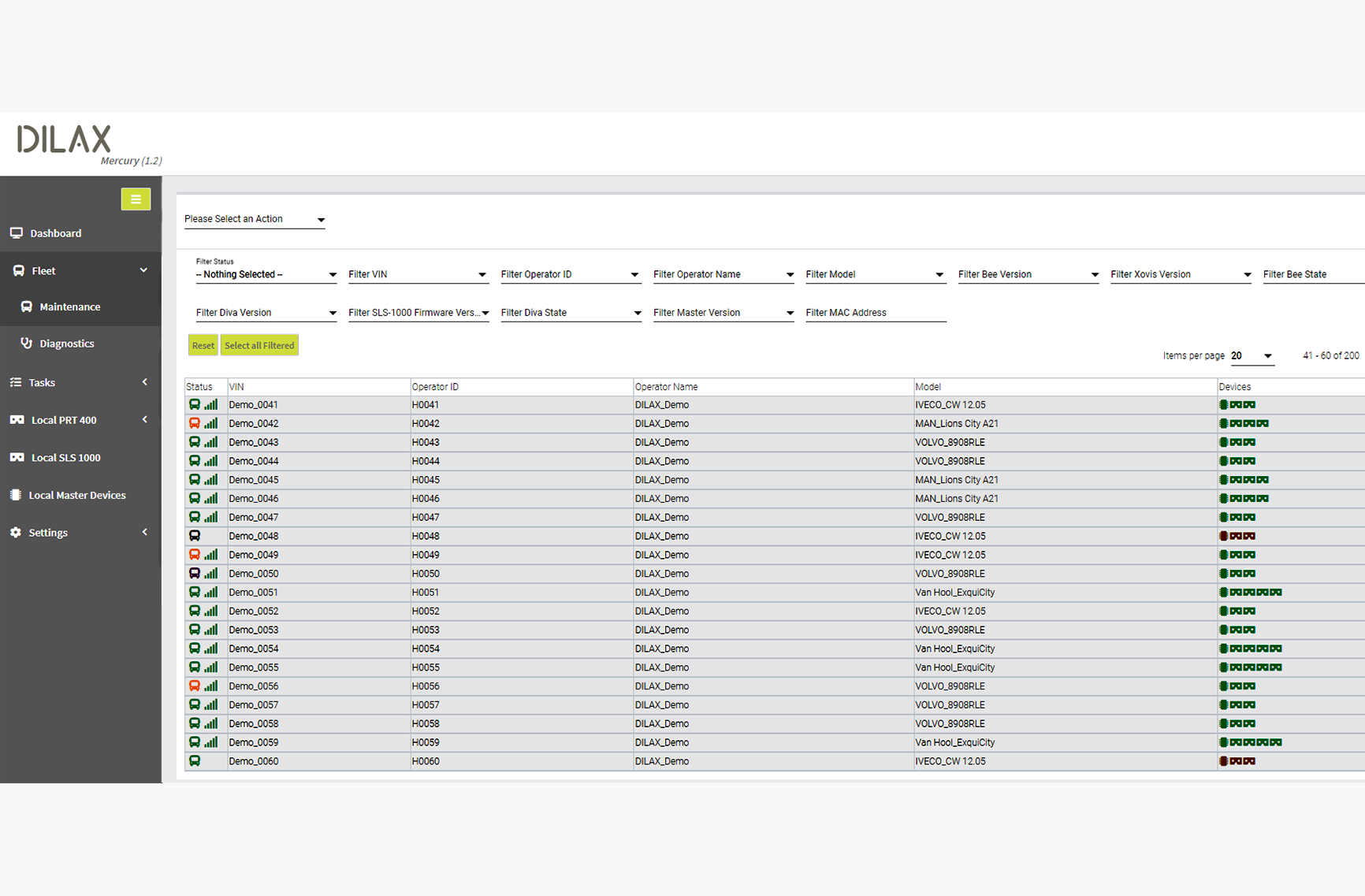Open the Please Select an Action dropdown
This screenshot has width=1365, height=896.
coord(254,219)
